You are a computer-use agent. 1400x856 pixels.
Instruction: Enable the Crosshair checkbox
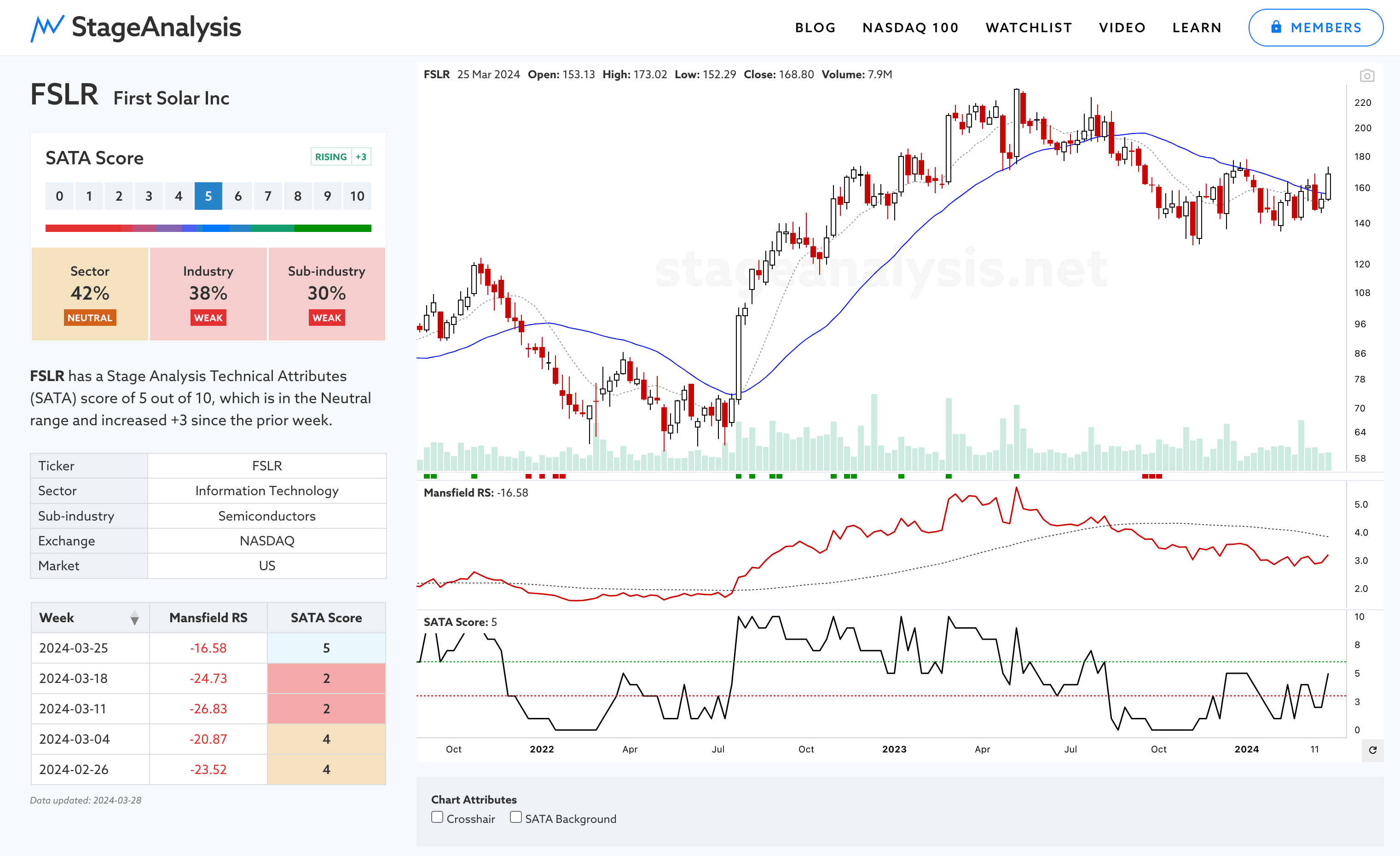(437, 817)
